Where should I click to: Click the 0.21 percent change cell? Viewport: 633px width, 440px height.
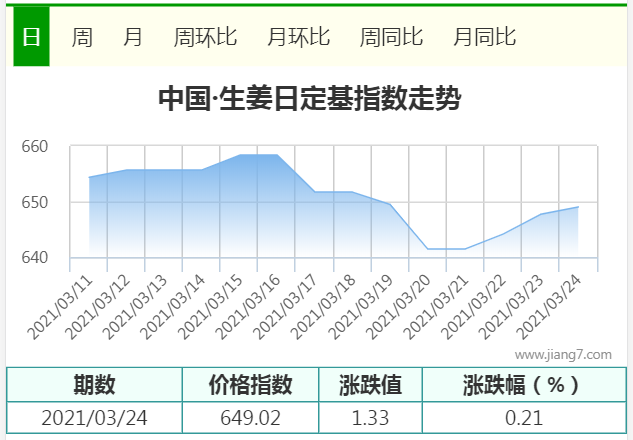(524, 418)
